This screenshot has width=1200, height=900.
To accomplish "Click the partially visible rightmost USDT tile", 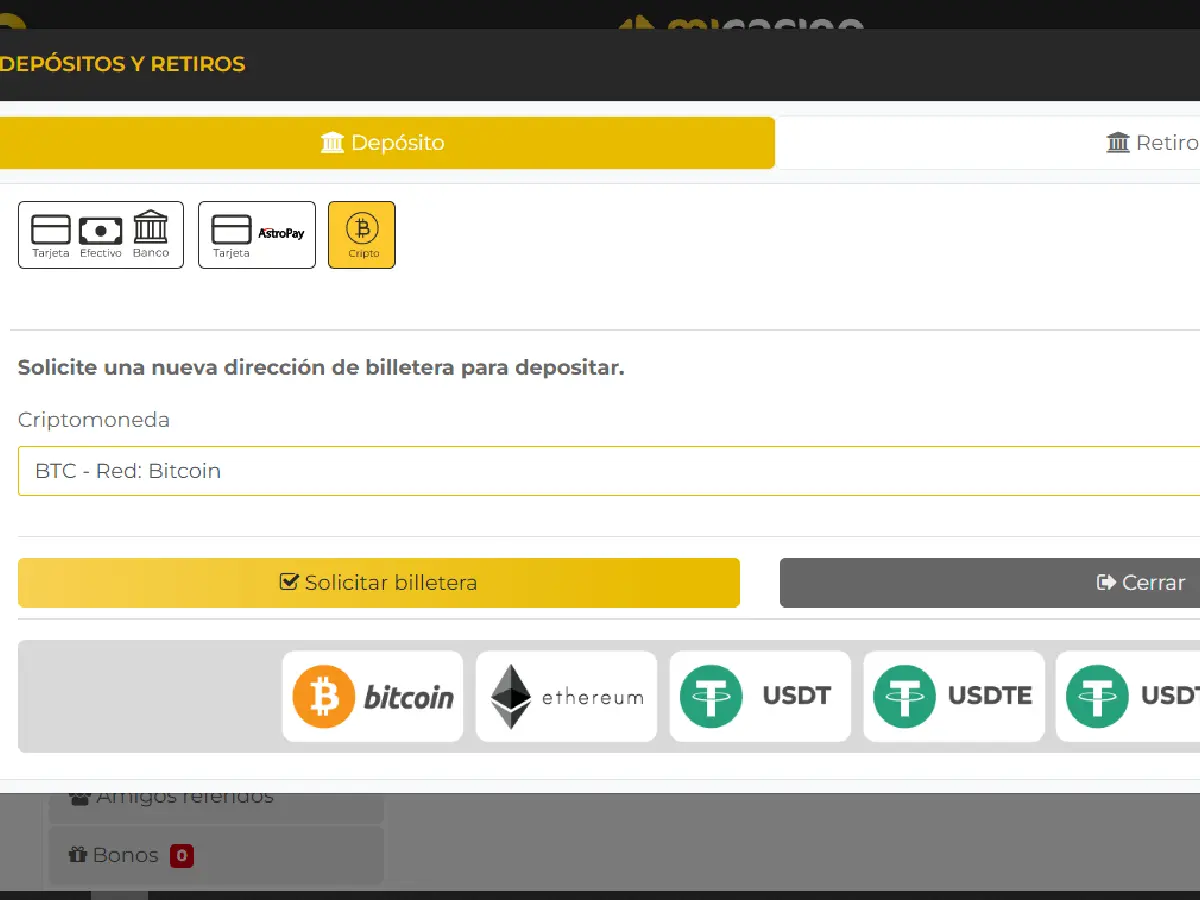I will point(1130,697).
